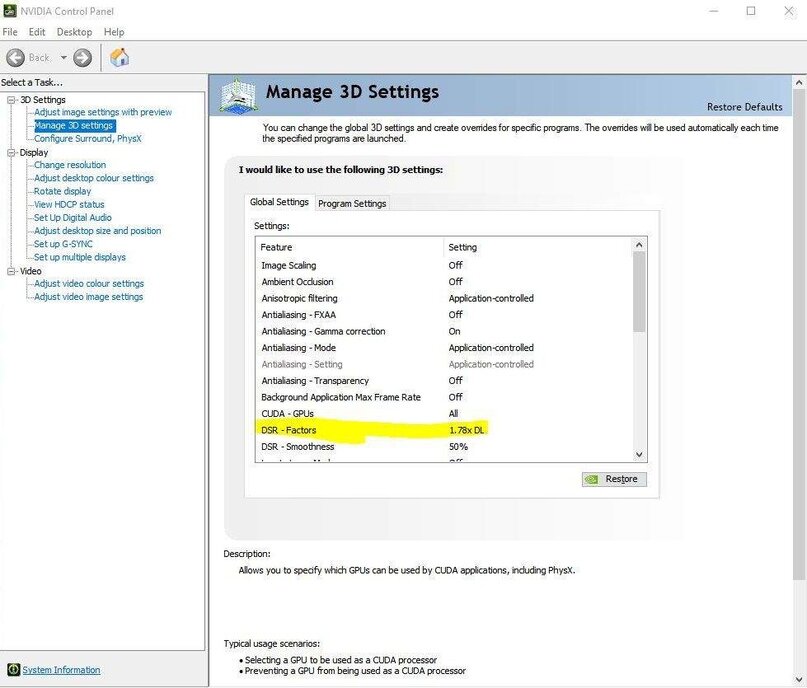Click the main page scroll-down arrow

(799, 679)
